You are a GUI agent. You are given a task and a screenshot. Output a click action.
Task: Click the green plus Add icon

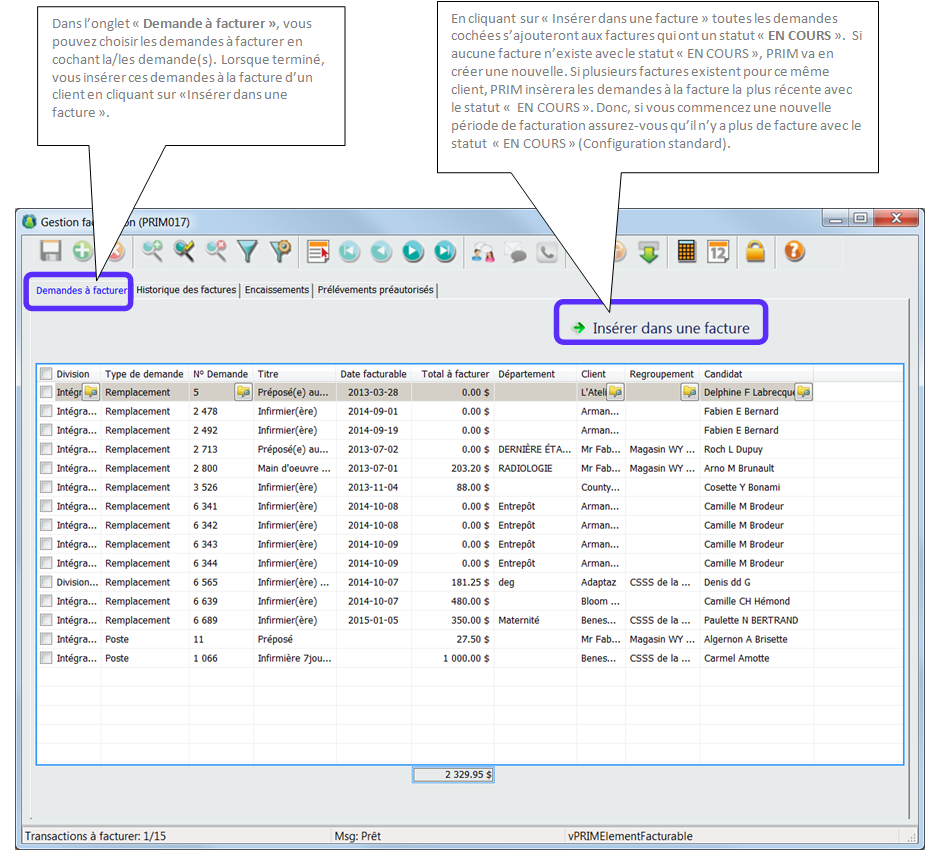coord(82,251)
